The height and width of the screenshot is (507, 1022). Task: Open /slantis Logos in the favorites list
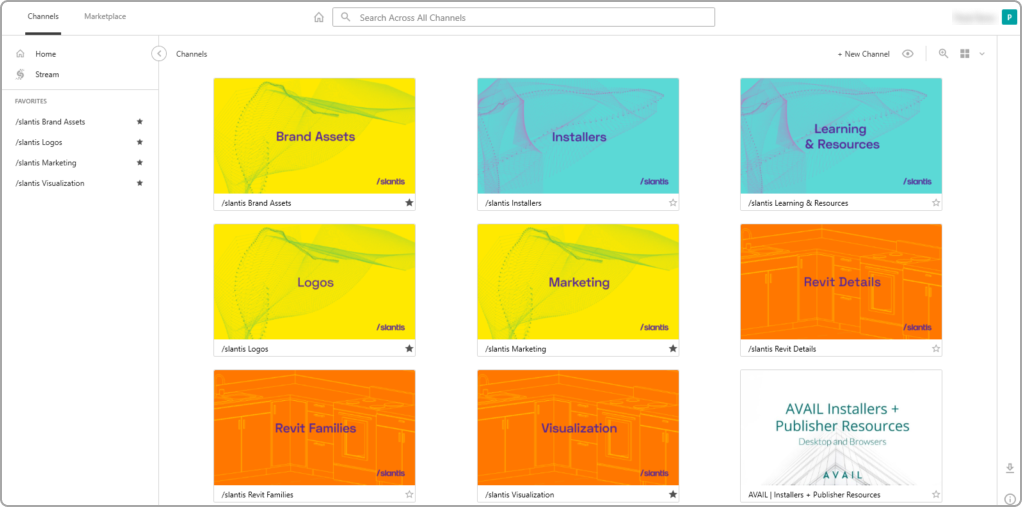click(39, 142)
